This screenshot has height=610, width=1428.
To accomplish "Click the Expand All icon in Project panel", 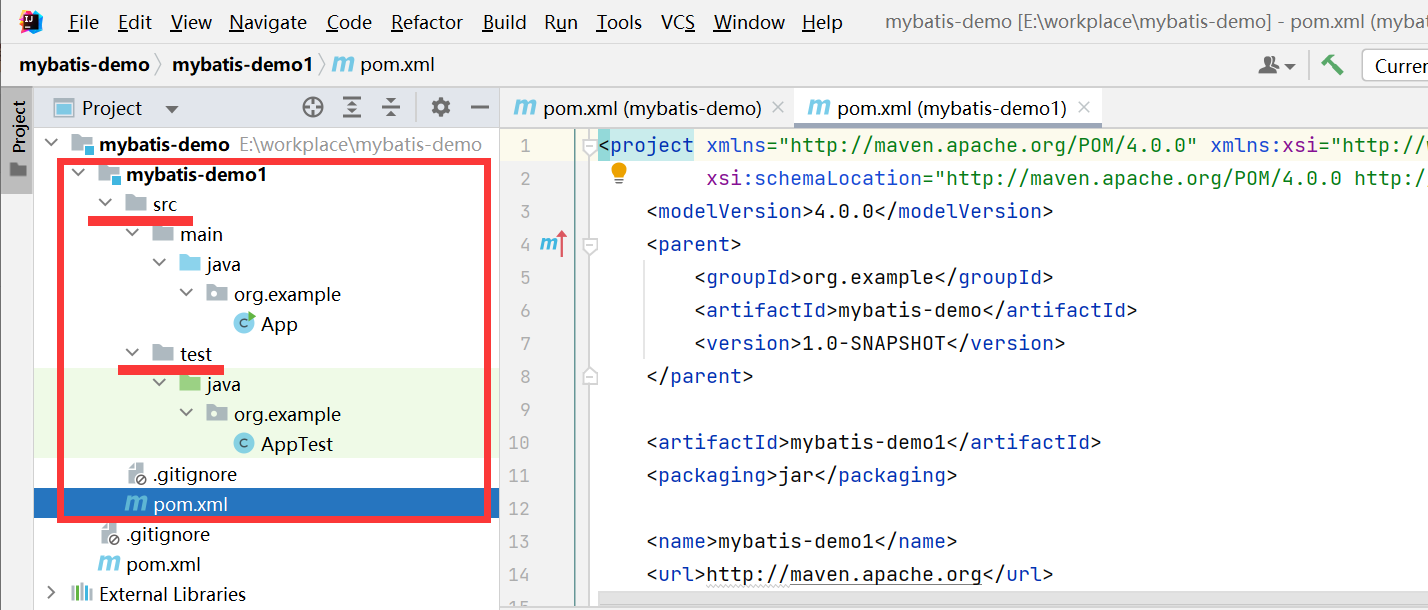I will tap(352, 108).
